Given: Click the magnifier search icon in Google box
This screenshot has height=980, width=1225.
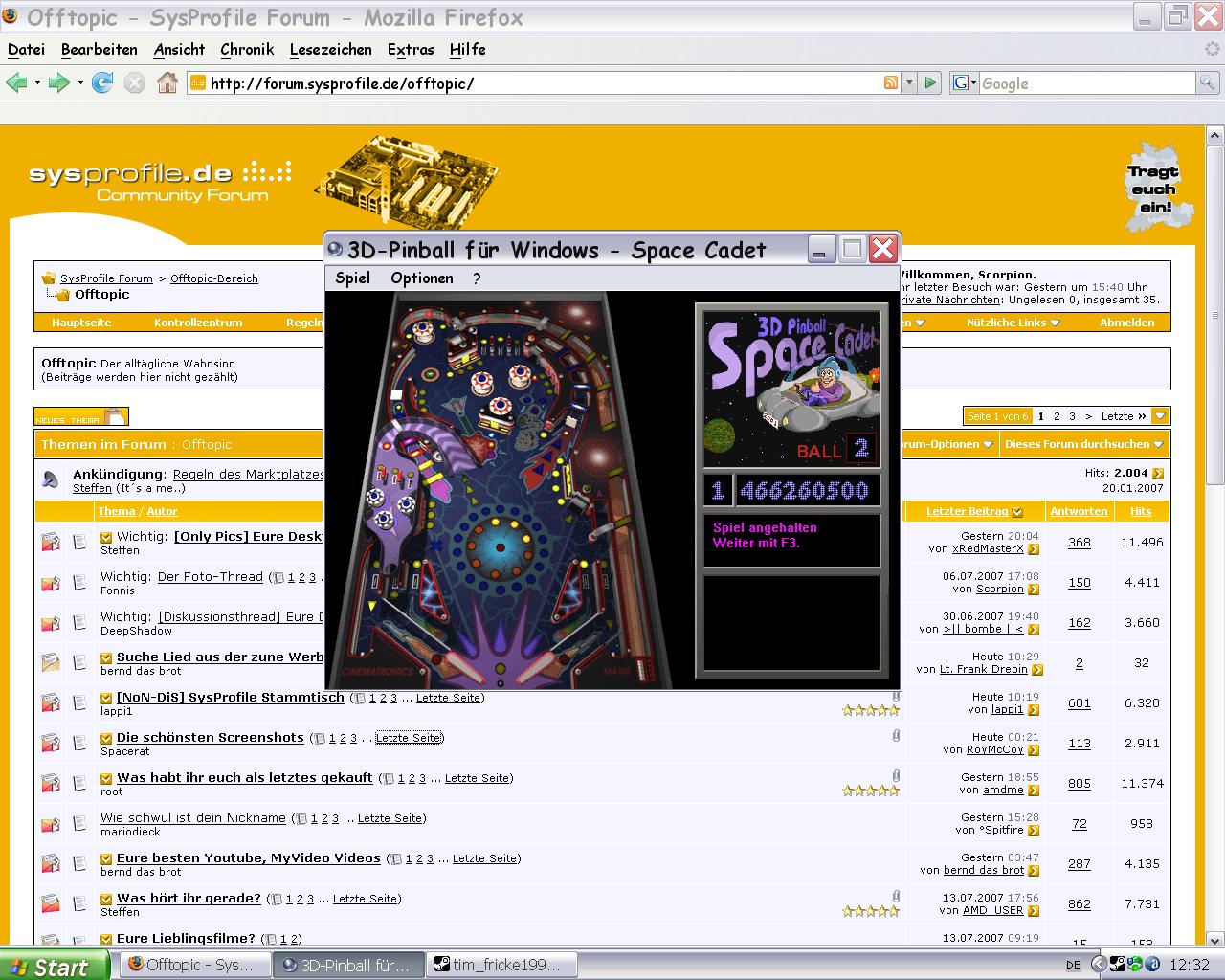Looking at the screenshot, I should point(1209,83).
